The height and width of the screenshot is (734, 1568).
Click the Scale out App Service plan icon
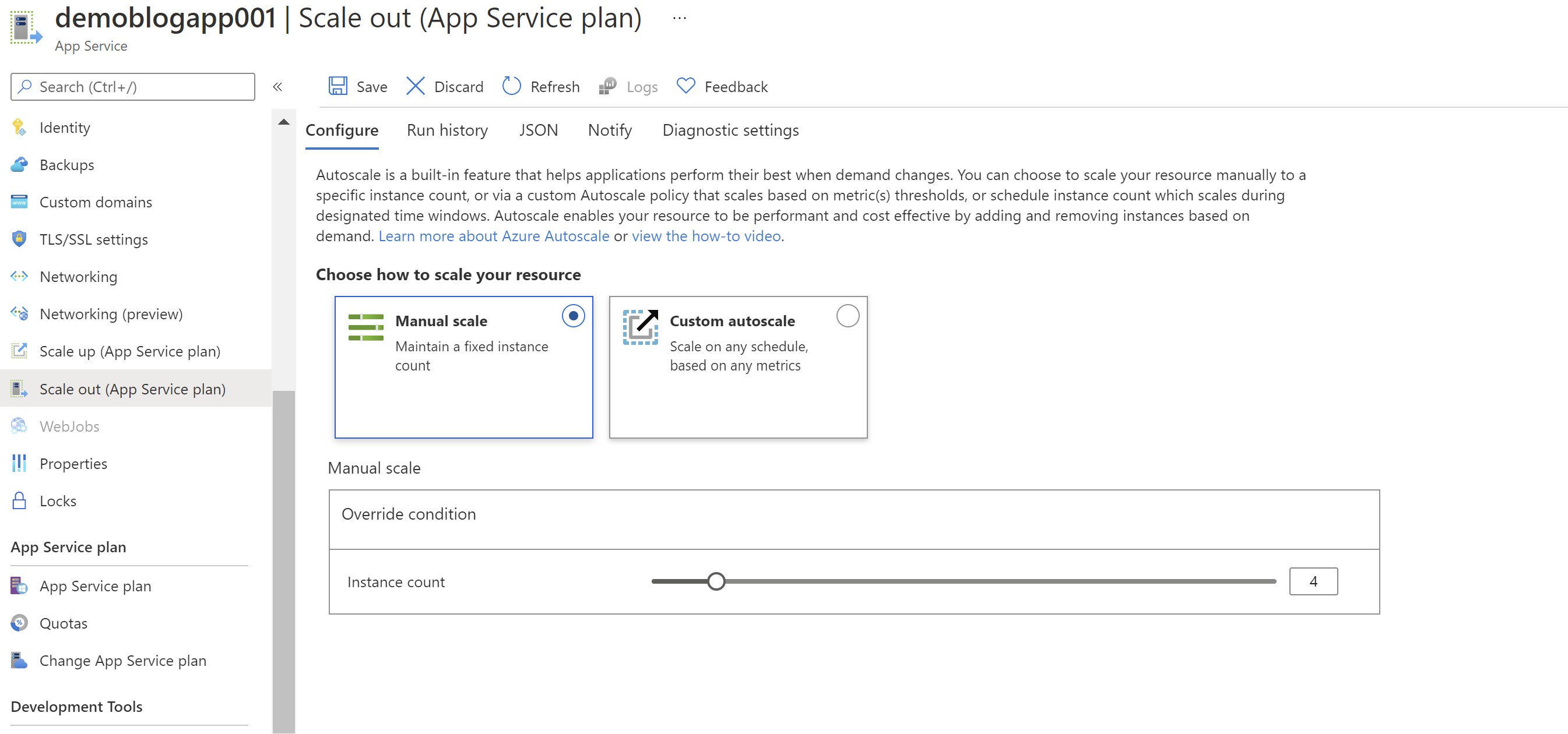pyautogui.click(x=19, y=388)
